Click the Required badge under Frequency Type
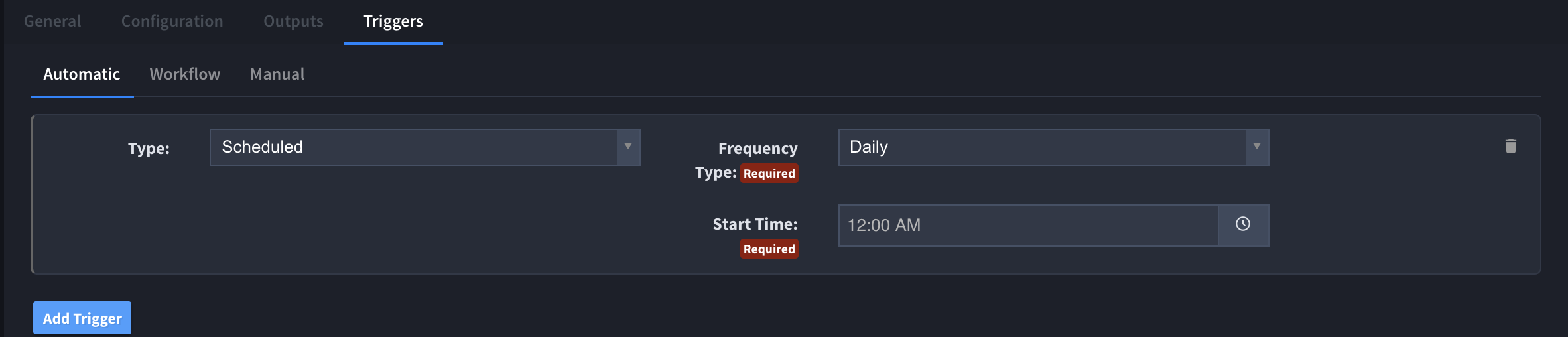 click(x=769, y=173)
